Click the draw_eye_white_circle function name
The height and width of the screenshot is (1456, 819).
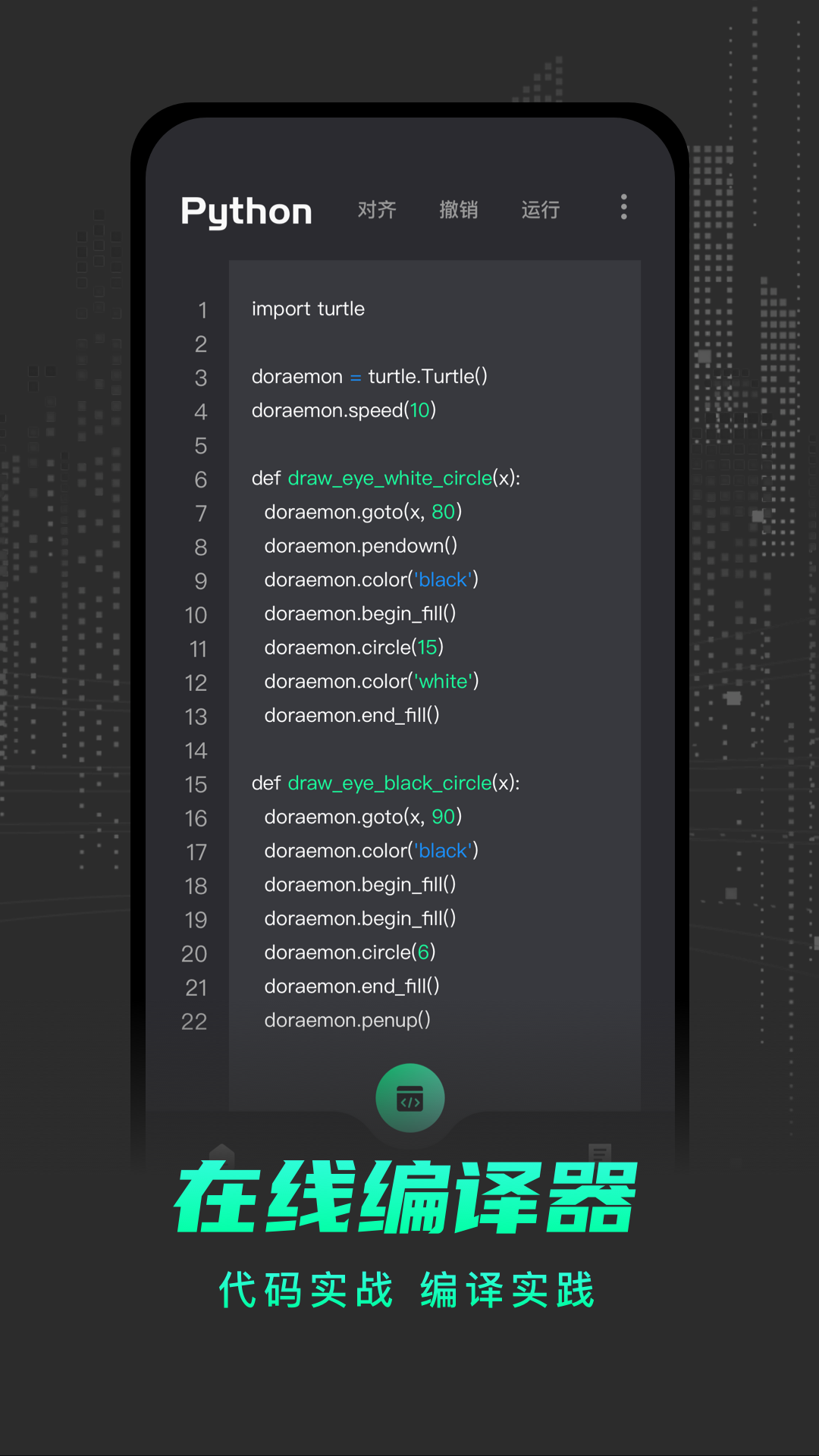[x=390, y=479]
